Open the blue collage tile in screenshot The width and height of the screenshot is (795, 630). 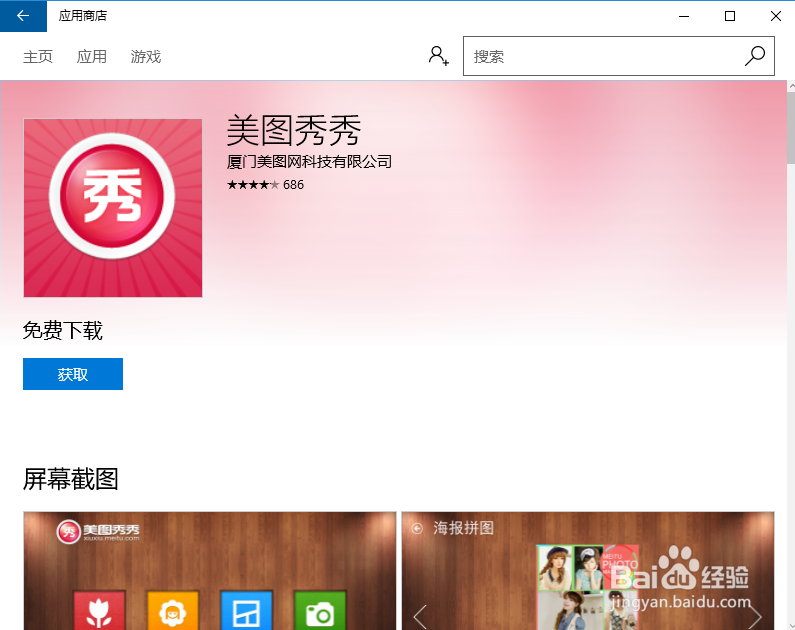246,610
